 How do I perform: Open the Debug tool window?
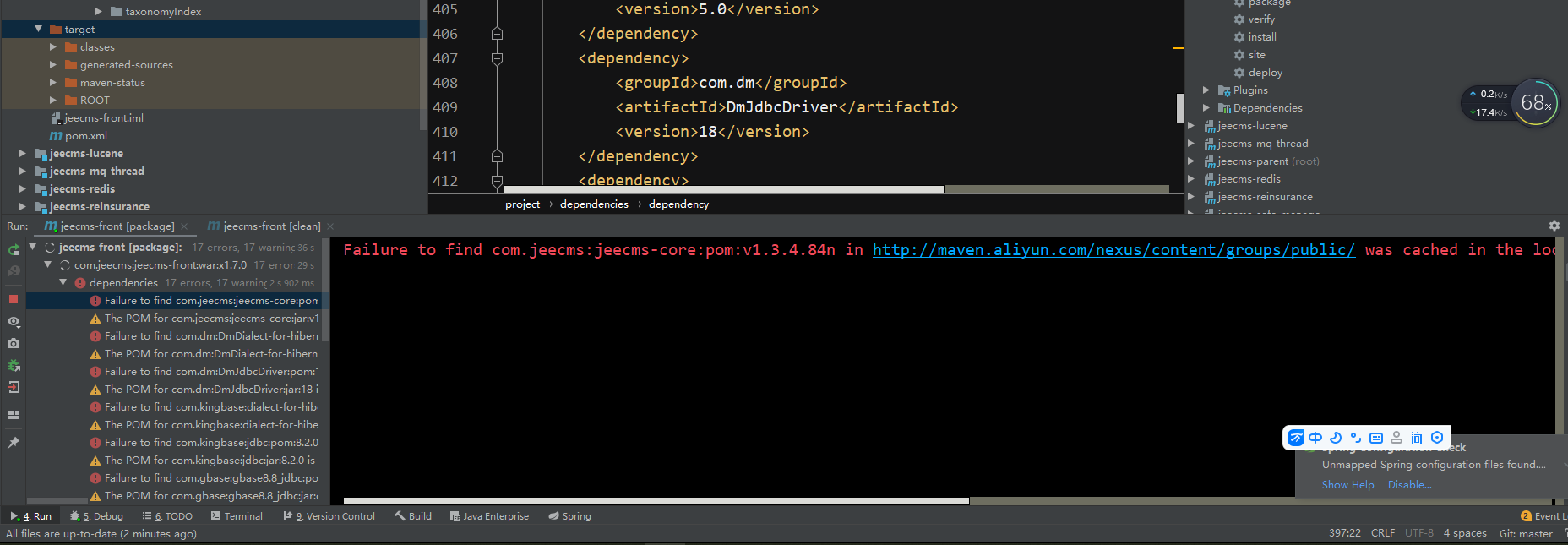click(97, 515)
